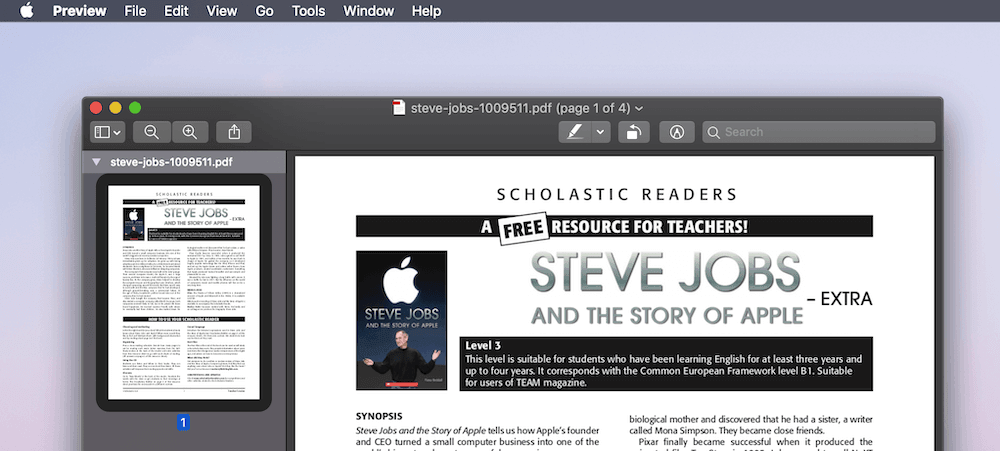1000x451 pixels.
Task: Click the Level 3 heading
Action: click(483, 345)
